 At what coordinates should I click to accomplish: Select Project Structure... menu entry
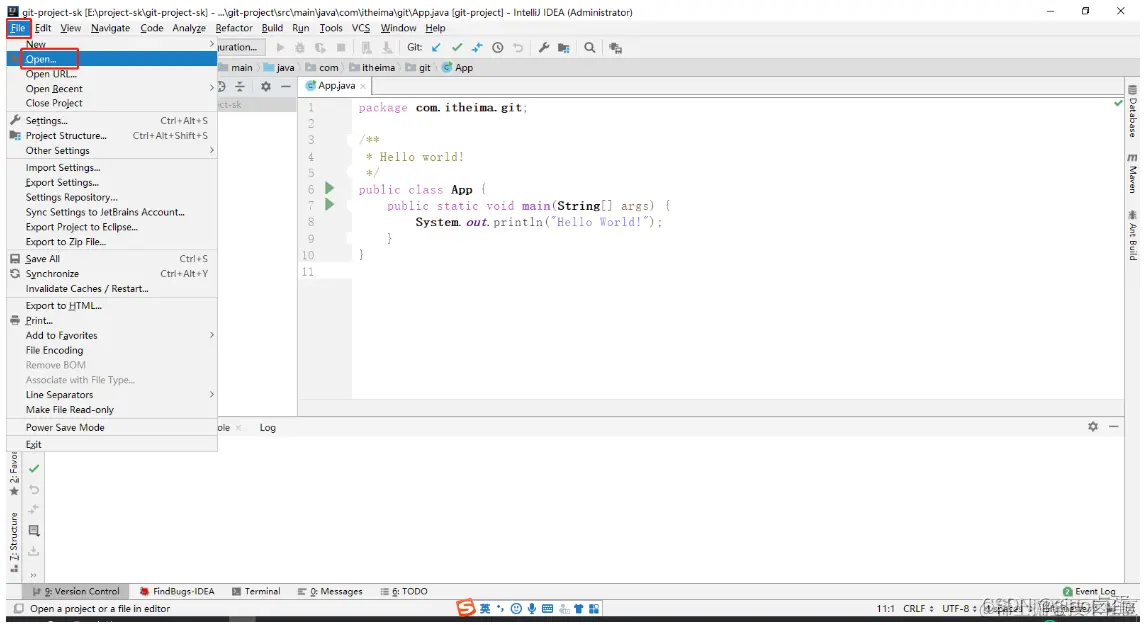point(112,135)
